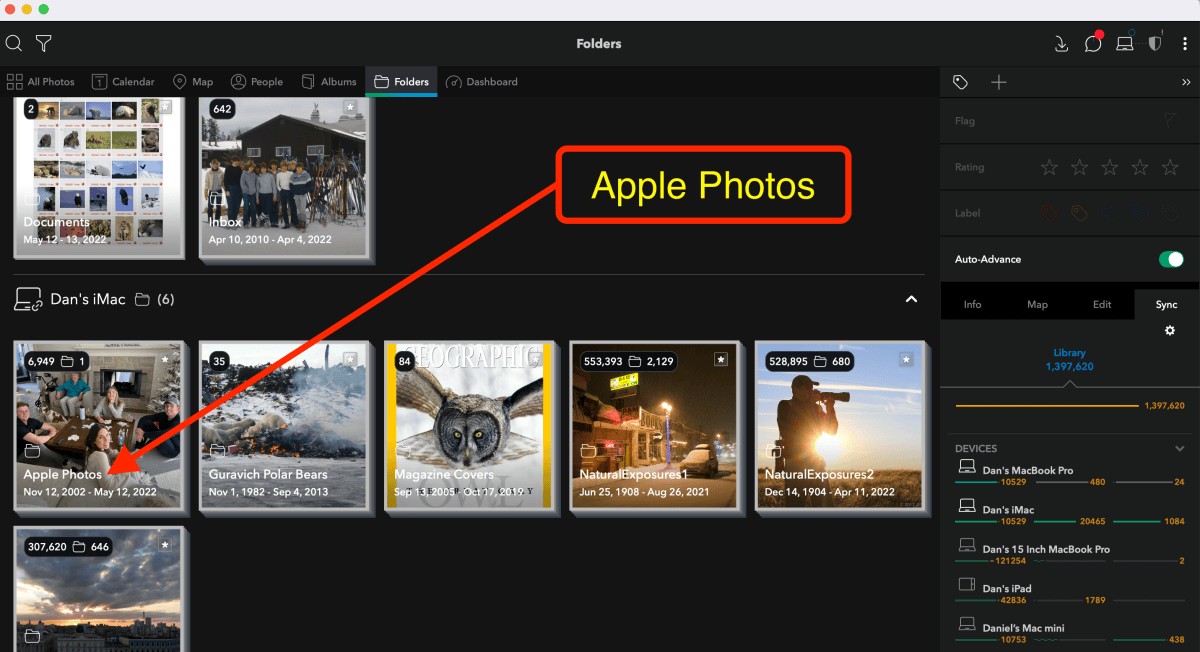Toggle the Auto-Advance switch
1200x652 pixels.
click(1171, 259)
